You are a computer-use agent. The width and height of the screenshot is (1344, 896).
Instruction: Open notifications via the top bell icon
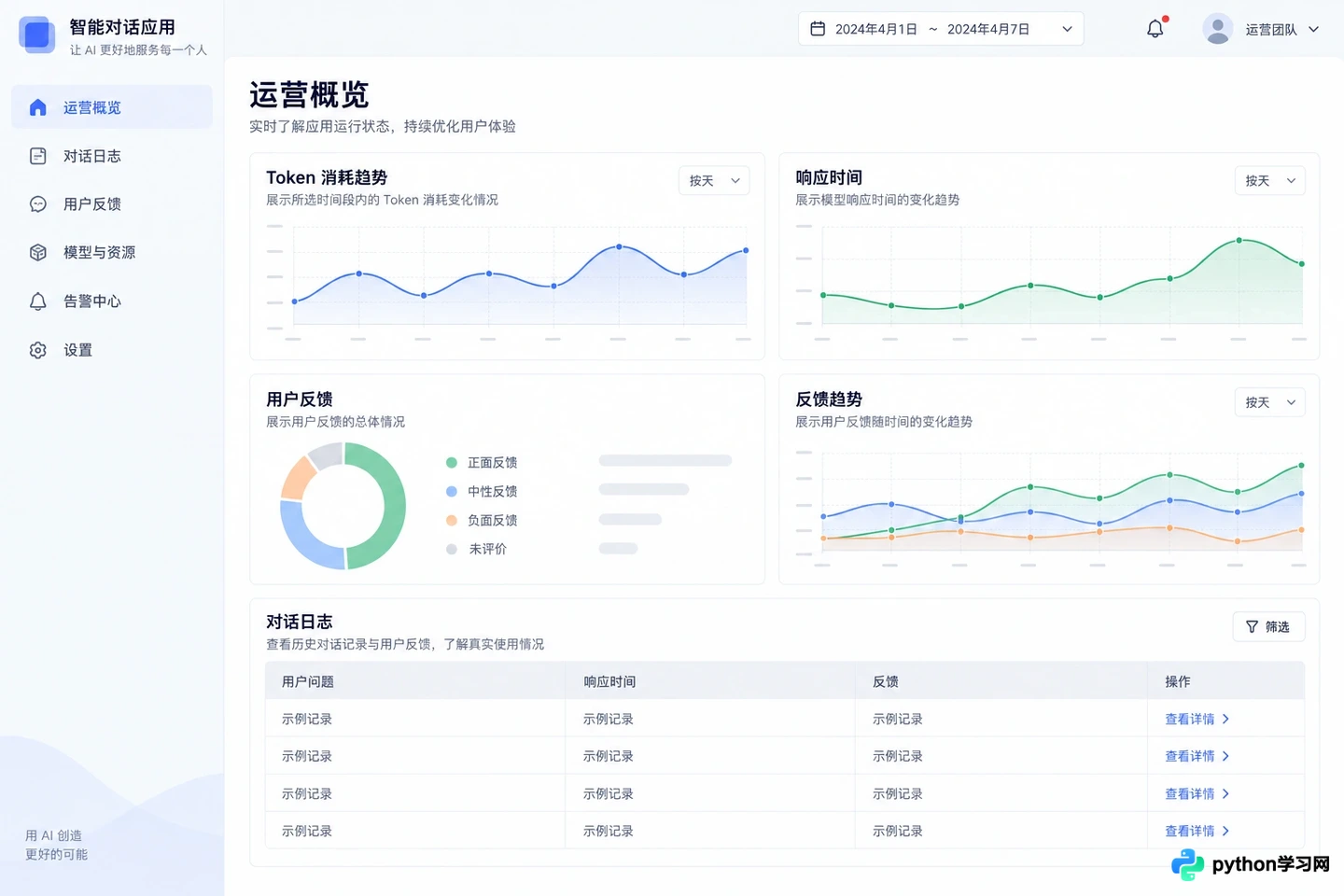pos(1155,29)
